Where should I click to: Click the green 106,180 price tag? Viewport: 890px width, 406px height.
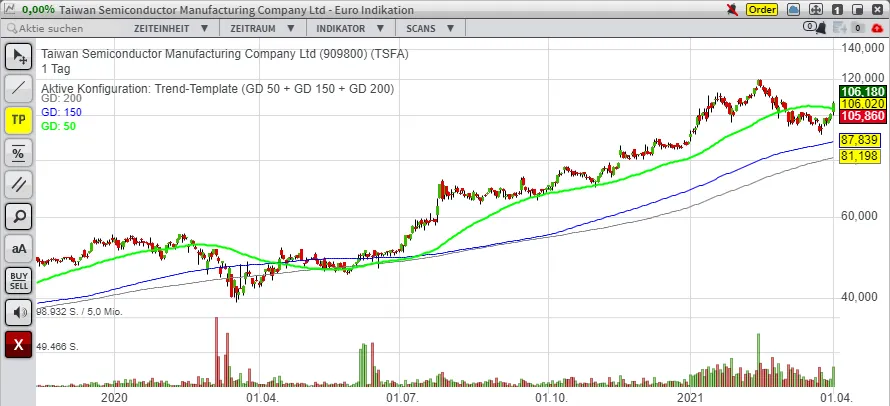point(862,93)
